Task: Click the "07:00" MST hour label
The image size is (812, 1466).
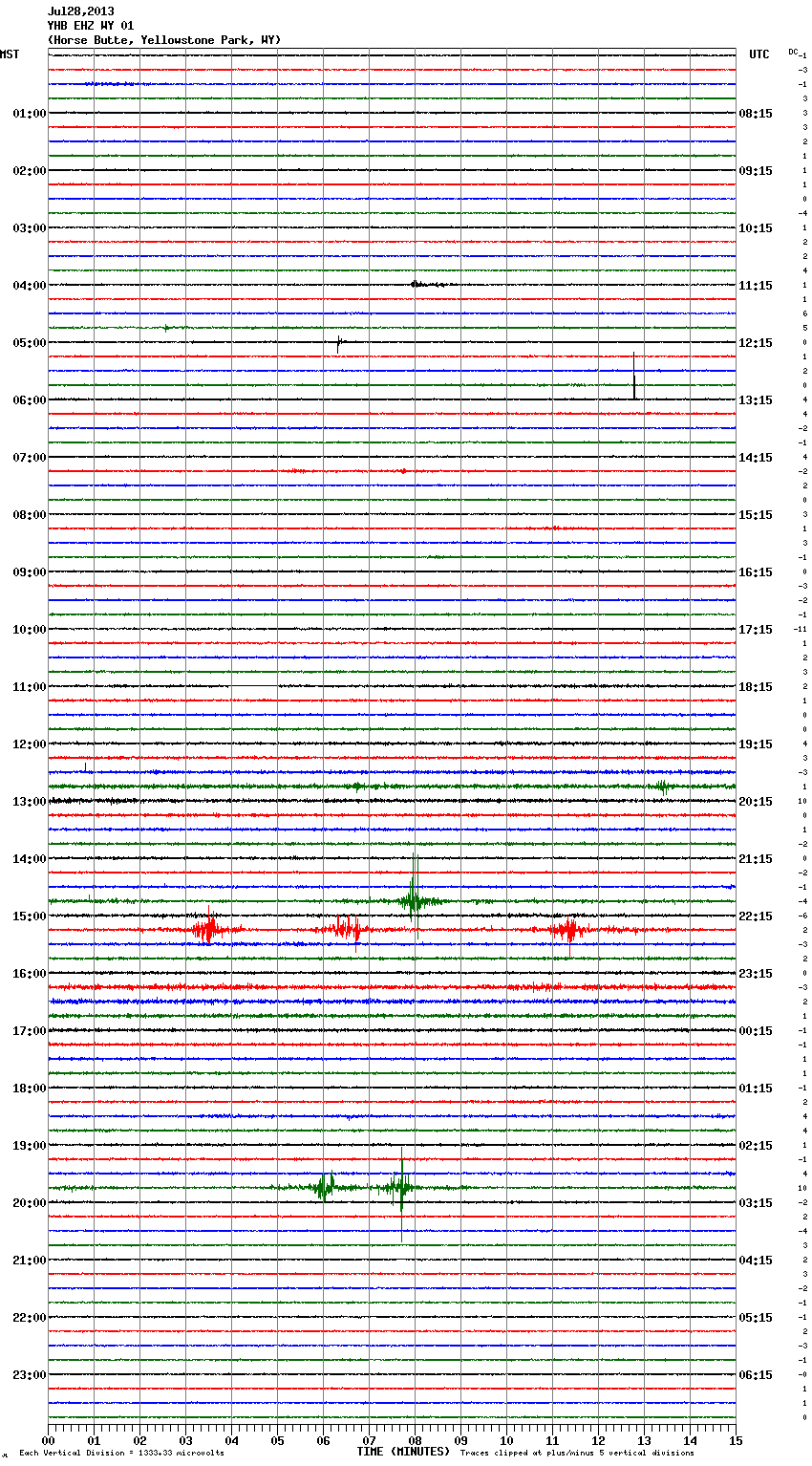Action: [x=30, y=458]
